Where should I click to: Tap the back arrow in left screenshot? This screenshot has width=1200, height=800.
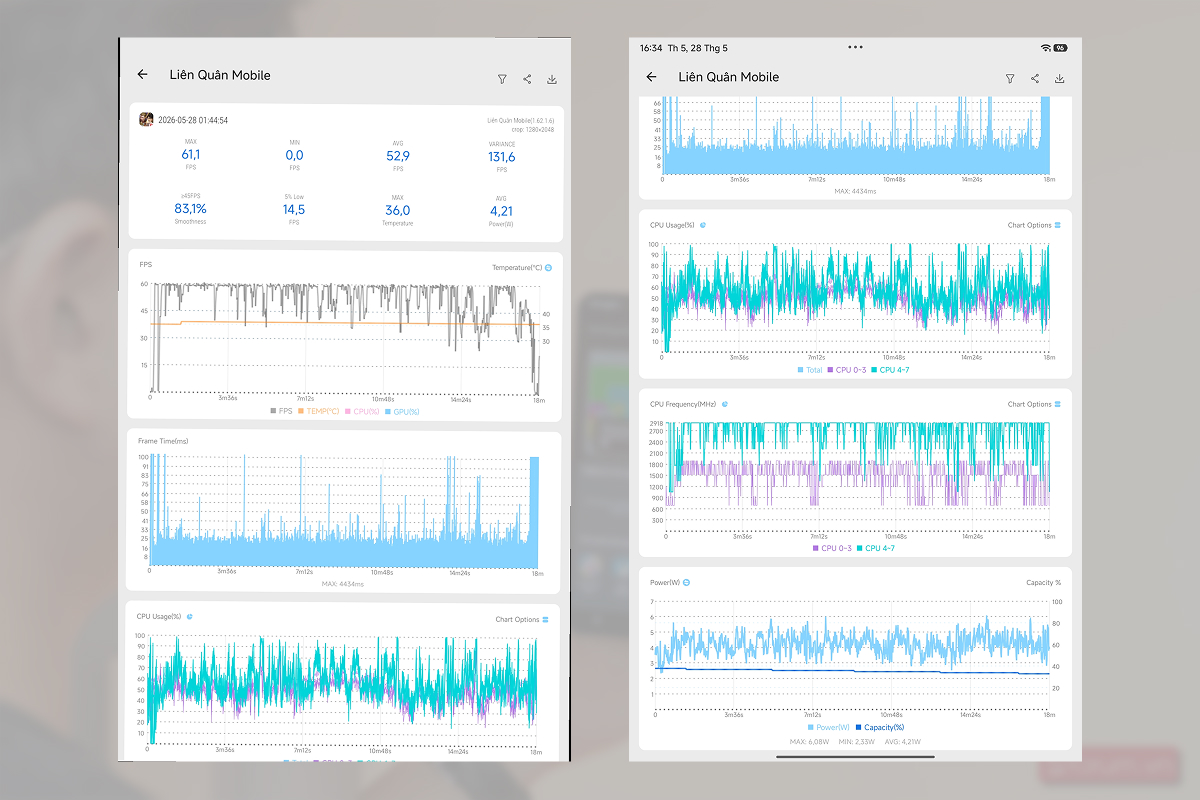(x=143, y=75)
